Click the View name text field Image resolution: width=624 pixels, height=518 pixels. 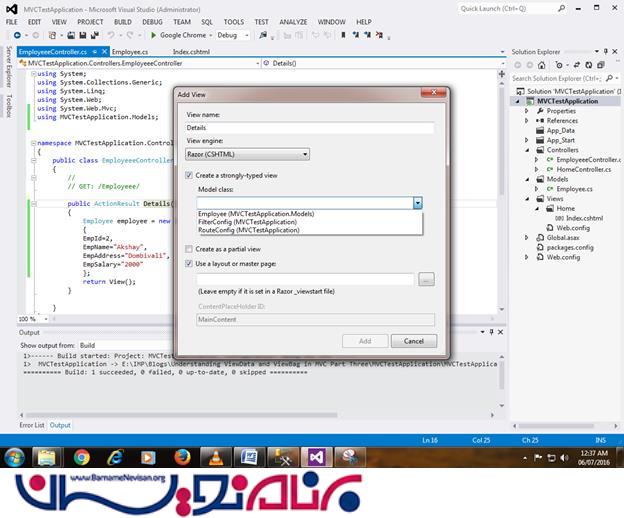(x=310, y=128)
